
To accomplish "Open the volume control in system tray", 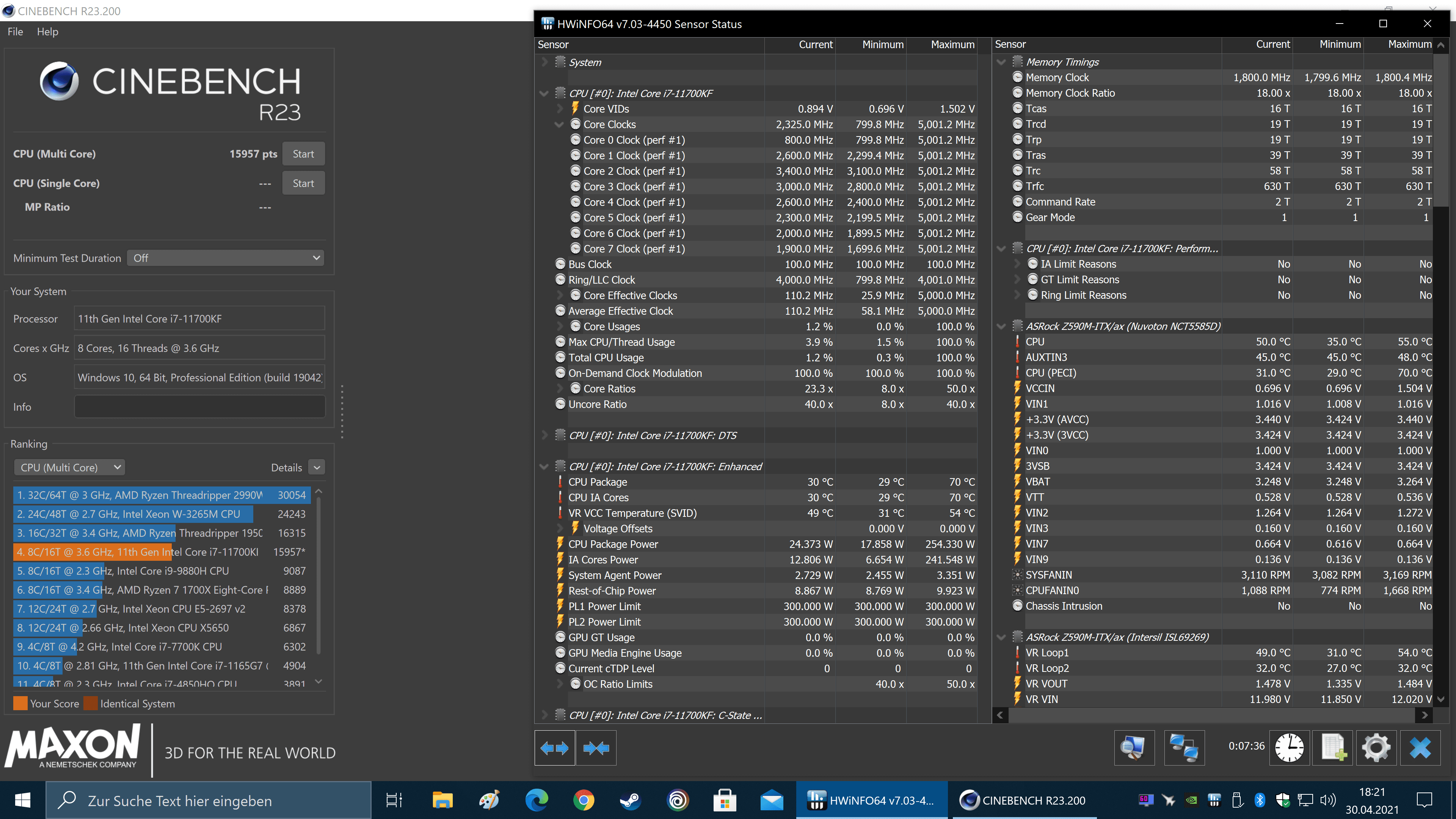I will pos(1328,800).
